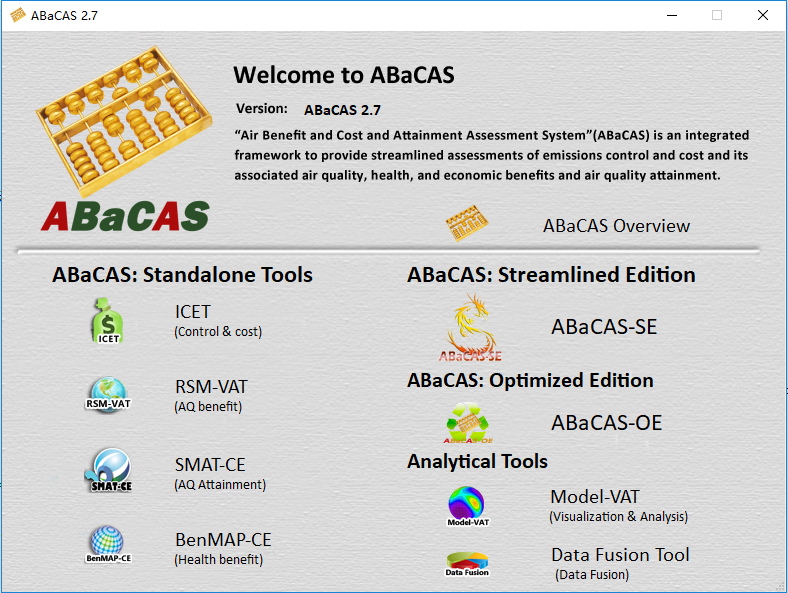The height and width of the screenshot is (593, 788).
Task: Select the RSM-VAT tool label
Action: pyautogui.click(x=211, y=386)
